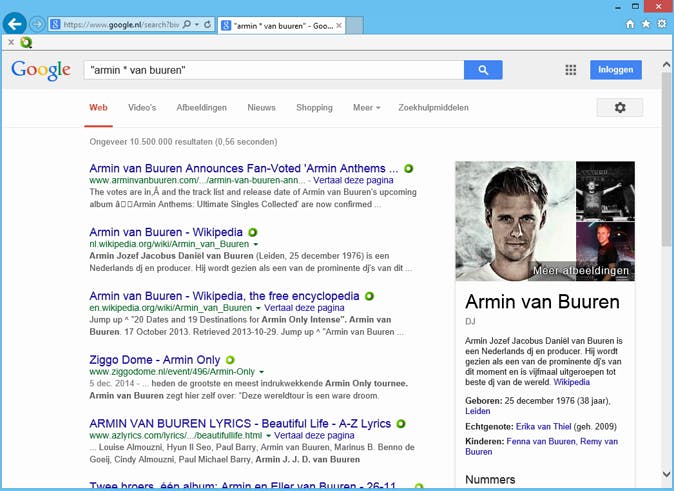Open Fenna van Buuren link
Screen dimensions: 674x491
coord(541,441)
